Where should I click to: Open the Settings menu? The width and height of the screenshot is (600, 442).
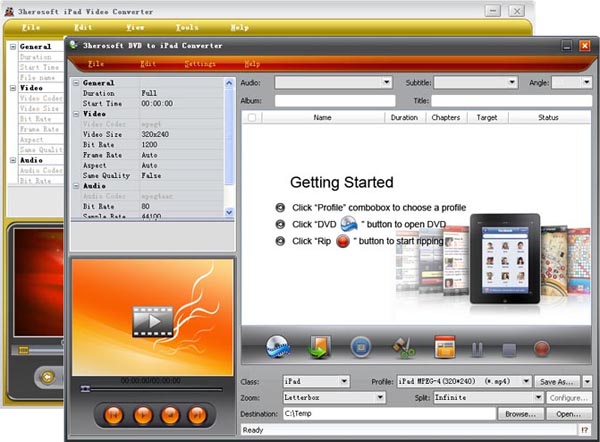199,63
